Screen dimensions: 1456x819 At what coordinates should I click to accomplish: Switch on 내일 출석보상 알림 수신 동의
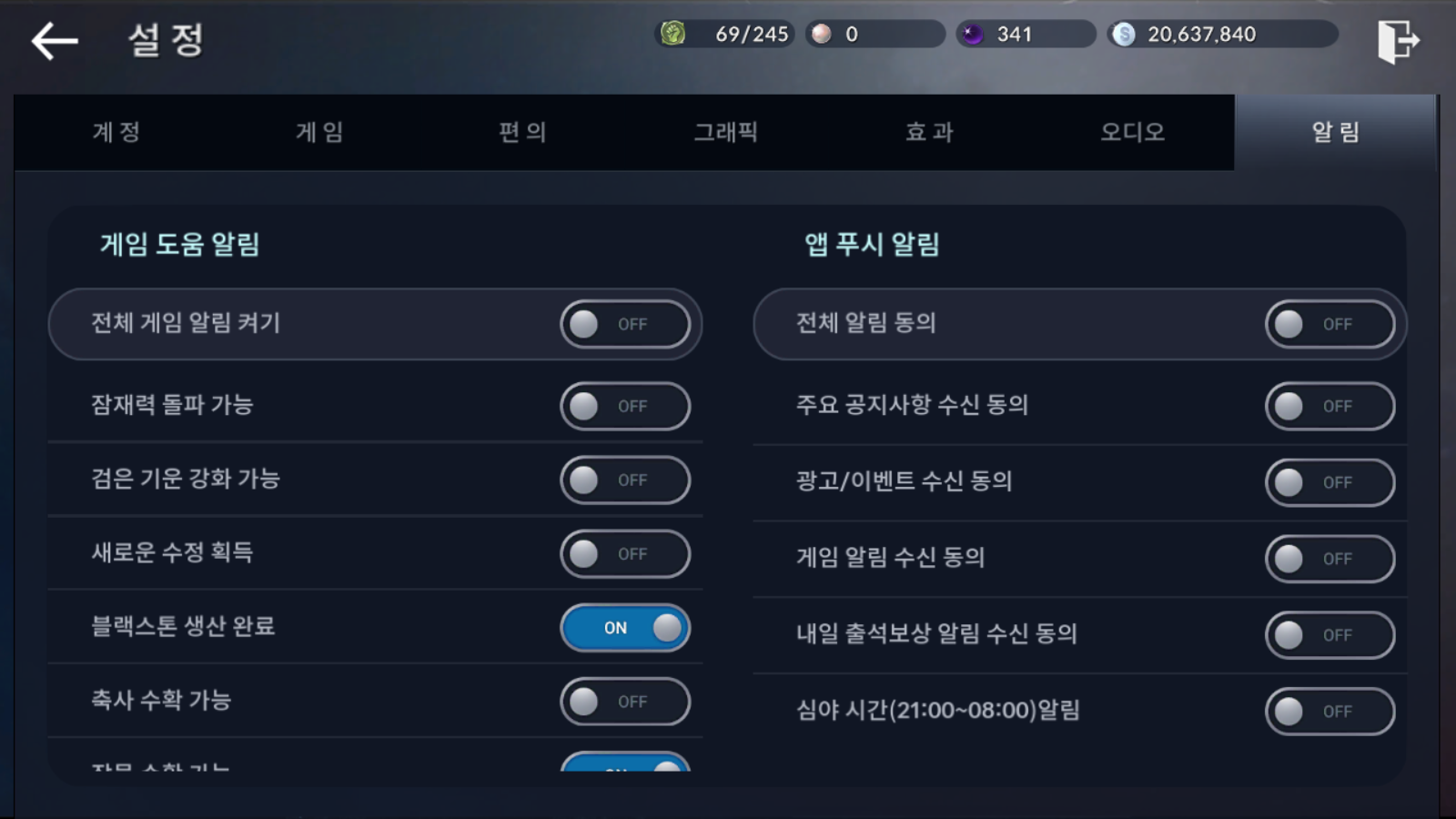[x=1330, y=635]
